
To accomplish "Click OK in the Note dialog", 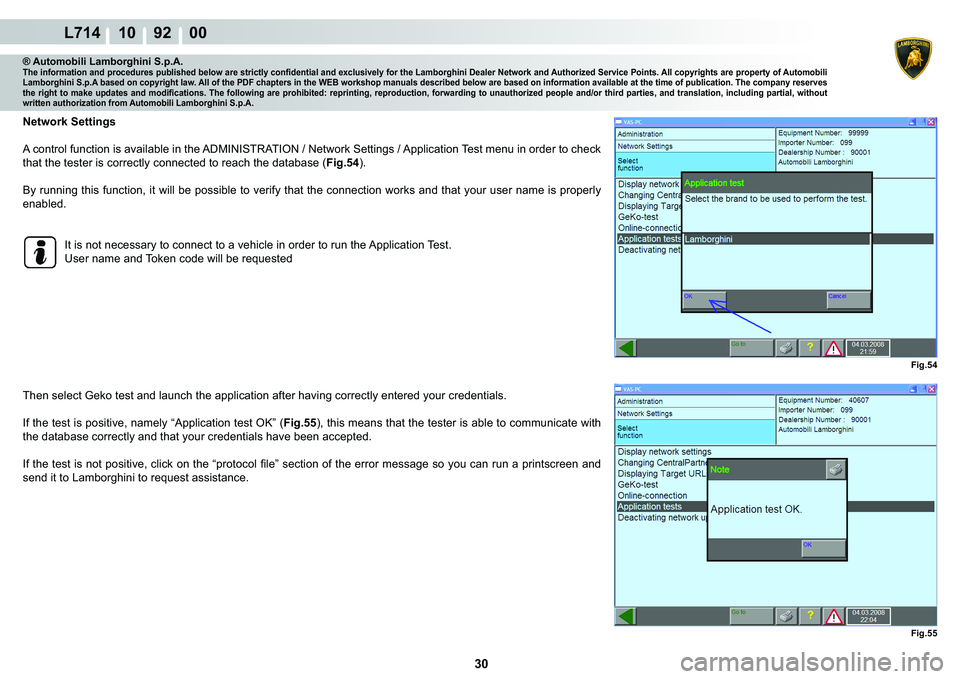I will (x=823, y=548).
